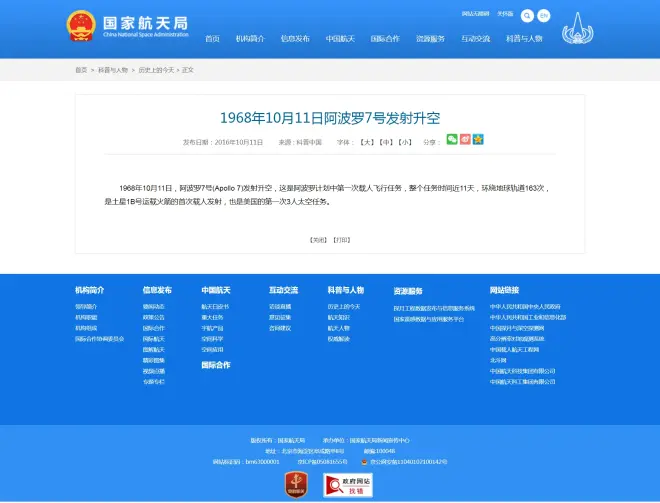The image size is (660, 503).
Task: Share article to QQ Zone star icon
Action: [478, 140]
